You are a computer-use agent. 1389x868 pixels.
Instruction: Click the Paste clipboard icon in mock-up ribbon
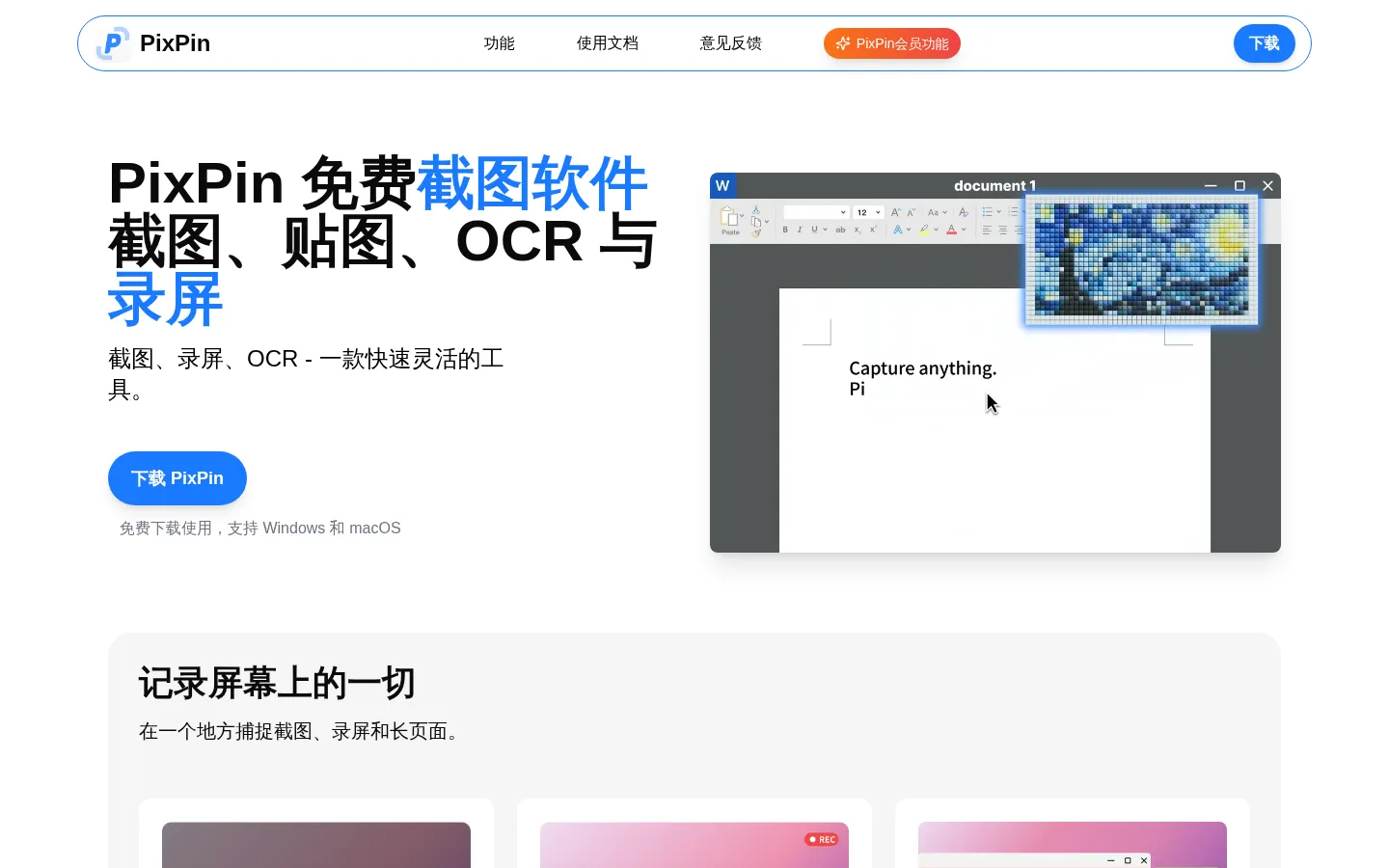728,216
